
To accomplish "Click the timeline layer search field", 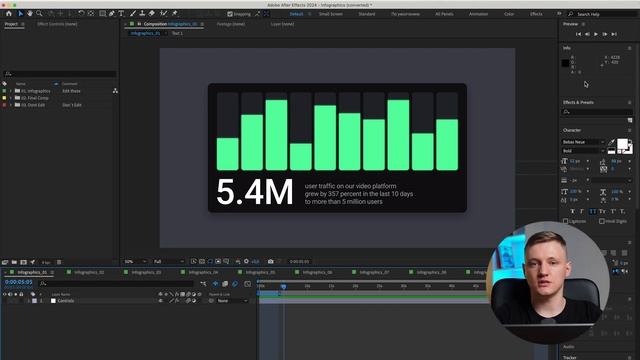I will point(116,283).
